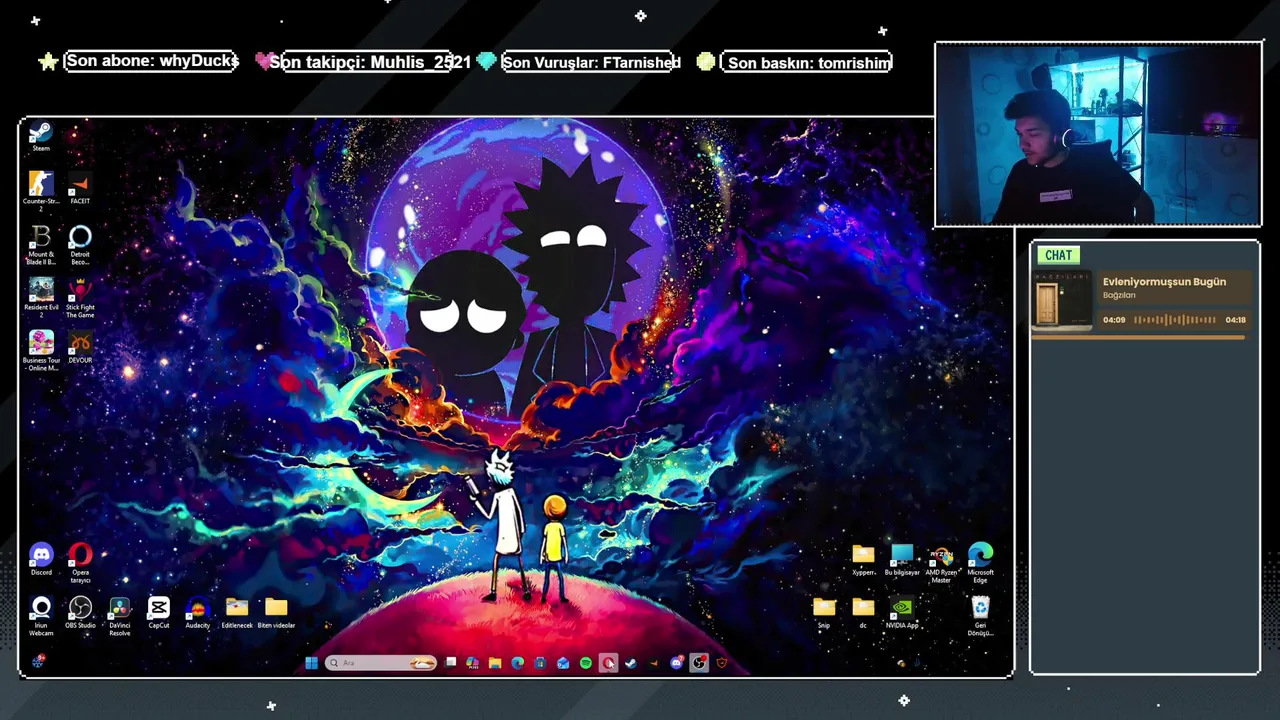This screenshot has height=720, width=1280.
Task: Select the Geri Dönüşüm recycle bin
Action: (x=980, y=616)
